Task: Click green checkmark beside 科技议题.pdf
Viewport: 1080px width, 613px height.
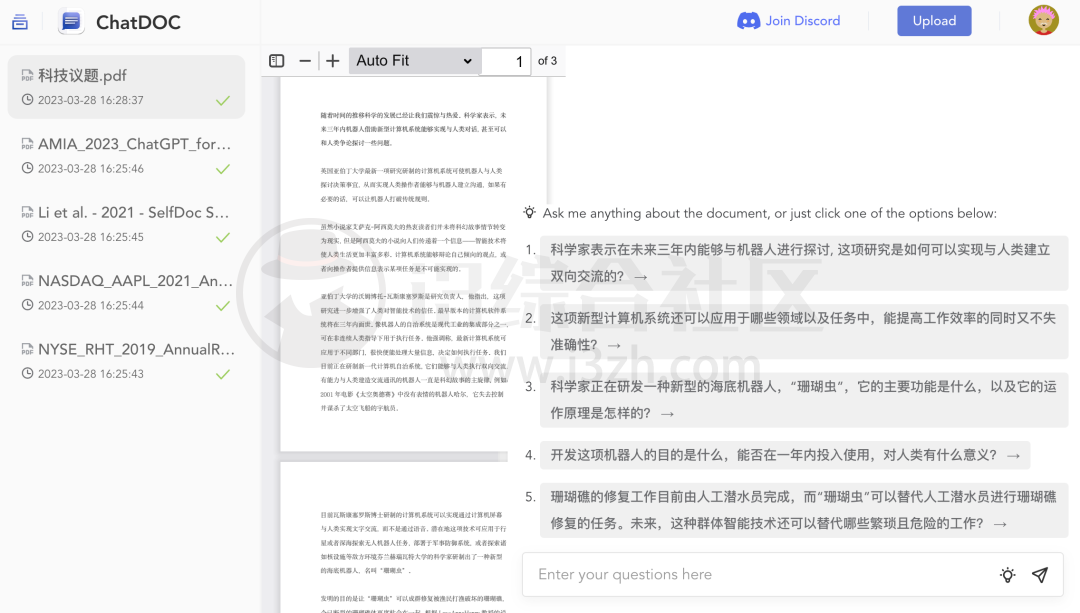Action: 222,101
